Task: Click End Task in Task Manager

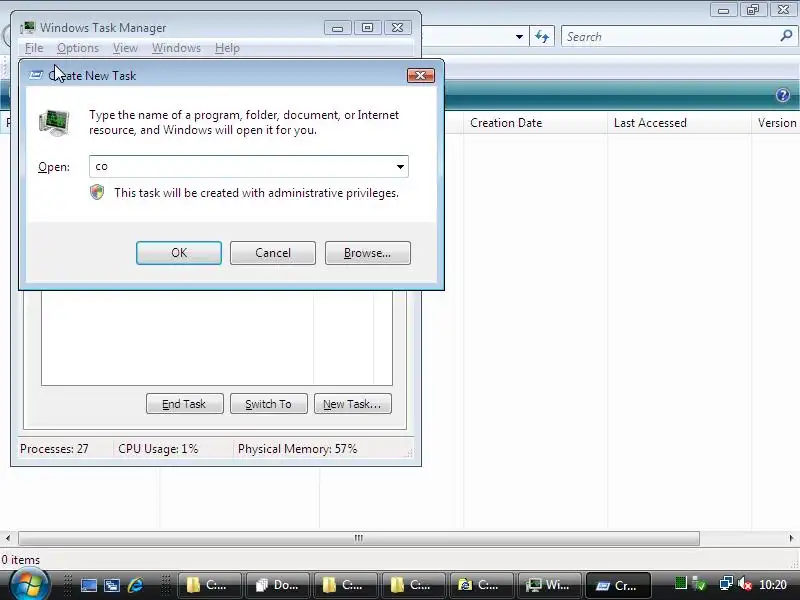Action: click(x=185, y=404)
